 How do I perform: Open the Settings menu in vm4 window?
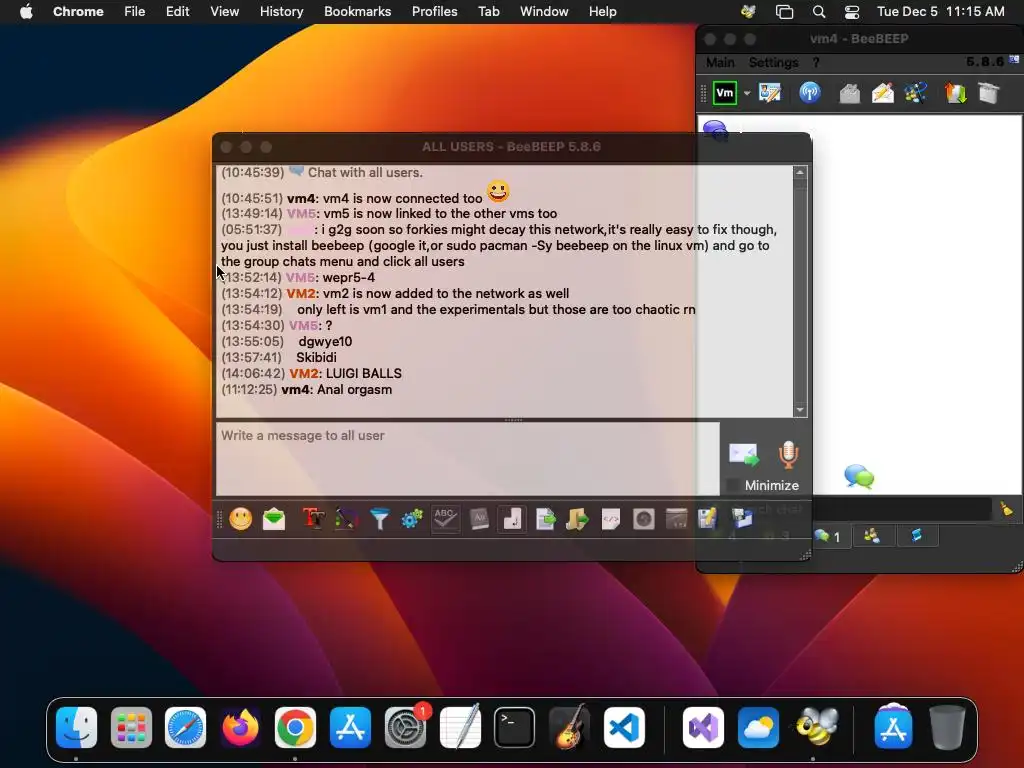(x=773, y=63)
